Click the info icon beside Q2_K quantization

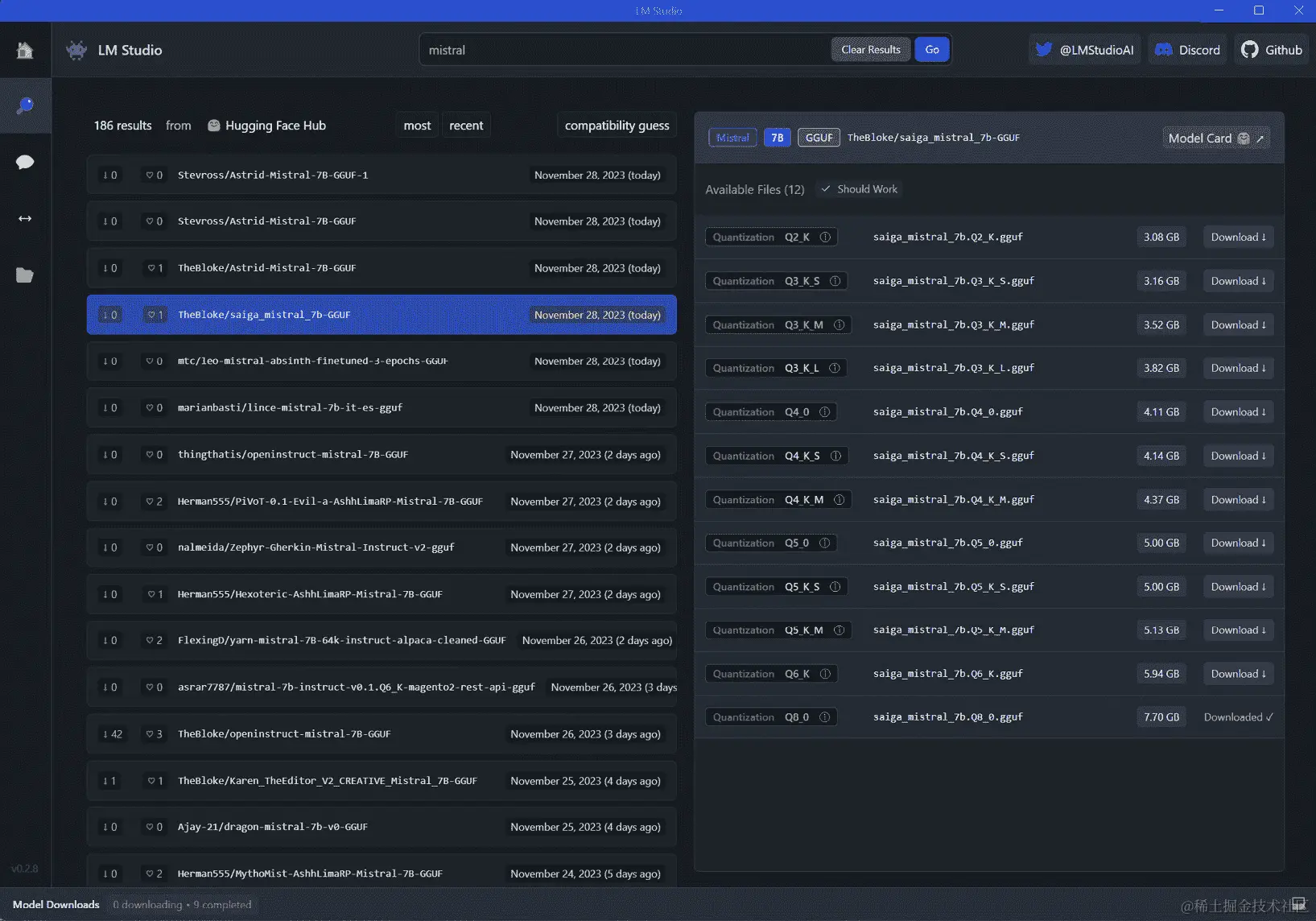(825, 237)
